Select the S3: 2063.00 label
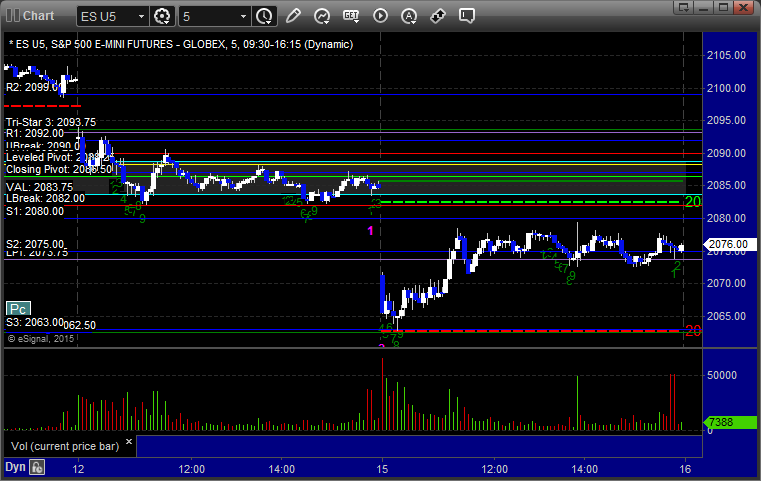 (35, 322)
